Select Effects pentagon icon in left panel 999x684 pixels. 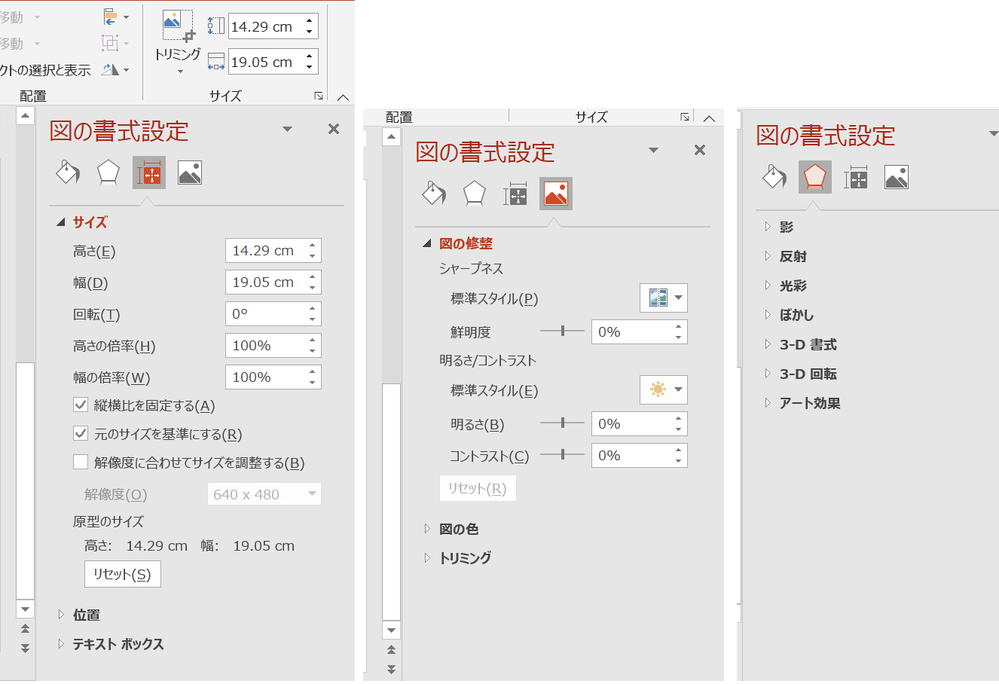[108, 173]
